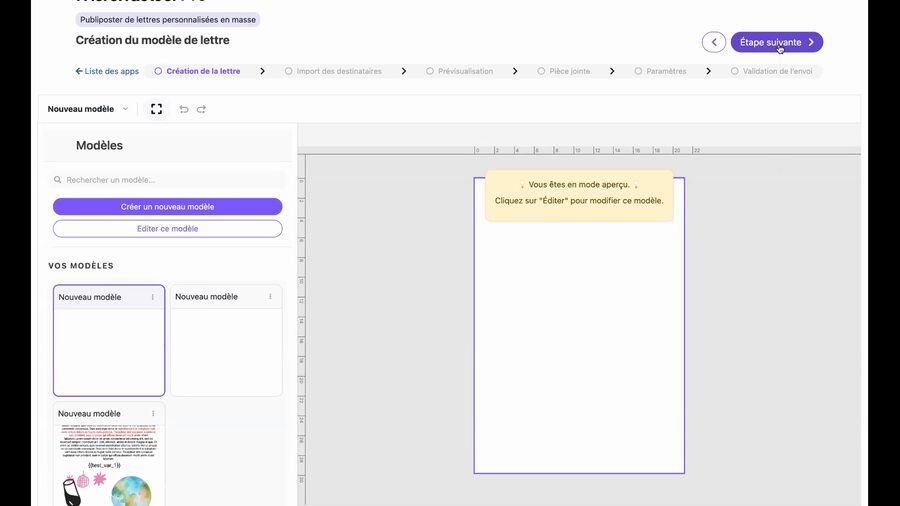Go to the Import des destinataires step

point(339,71)
